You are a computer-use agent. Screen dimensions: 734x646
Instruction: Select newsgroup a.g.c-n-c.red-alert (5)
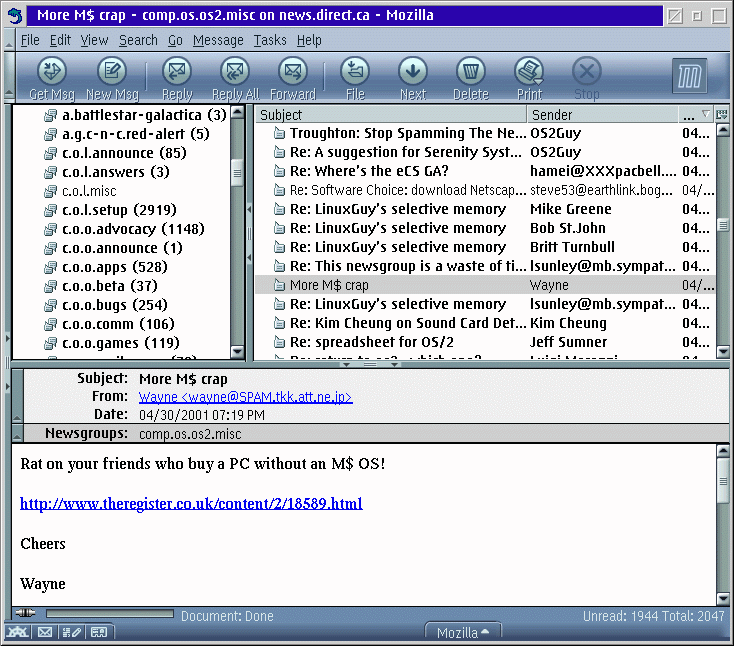click(136, 134)
